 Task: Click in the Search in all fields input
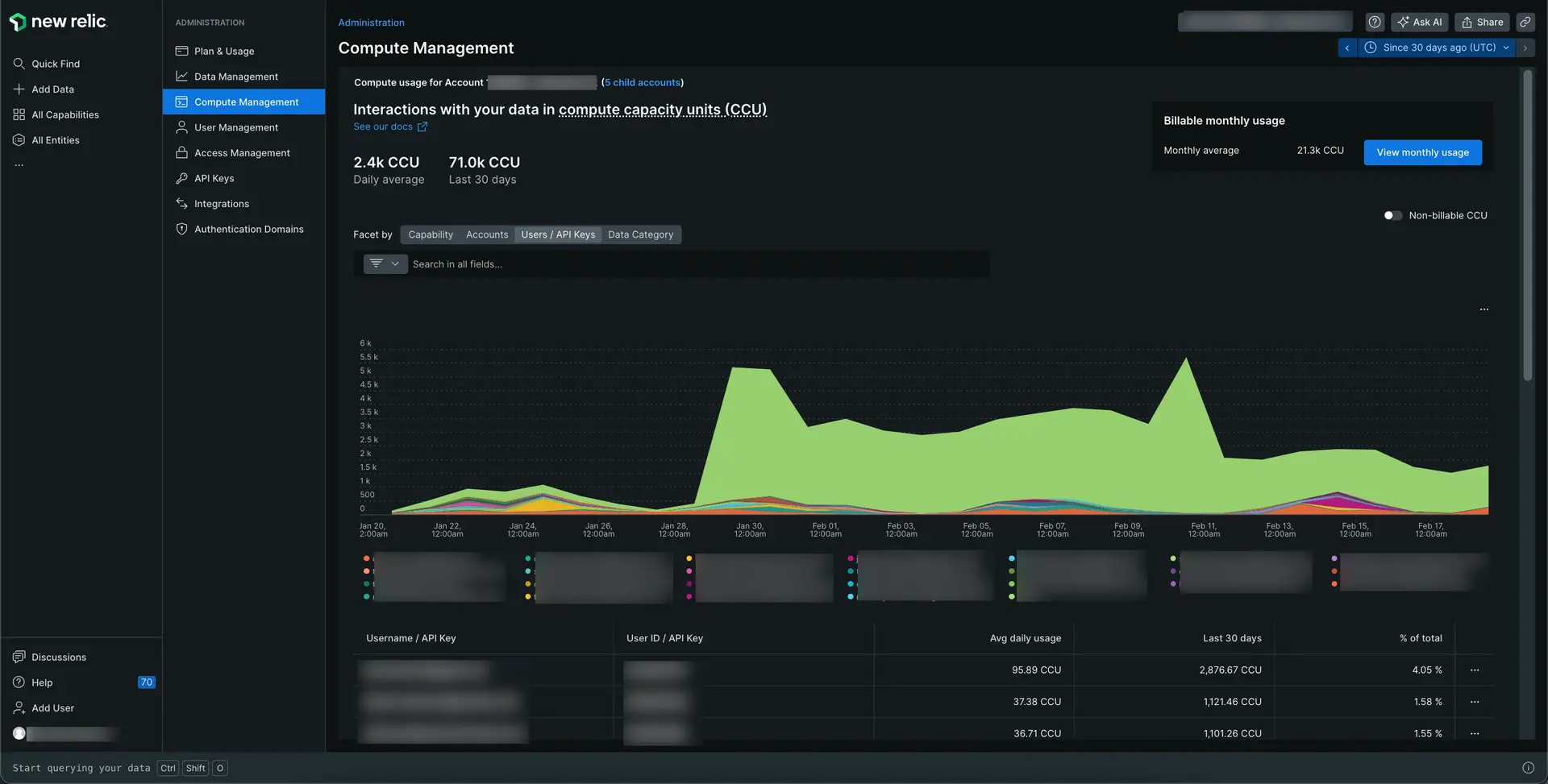(699, 263)
